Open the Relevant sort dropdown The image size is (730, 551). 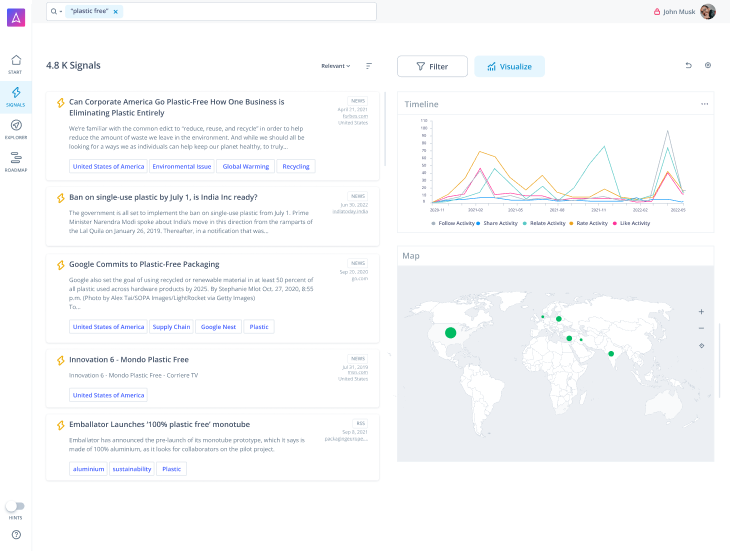click(x=335, y=66)
